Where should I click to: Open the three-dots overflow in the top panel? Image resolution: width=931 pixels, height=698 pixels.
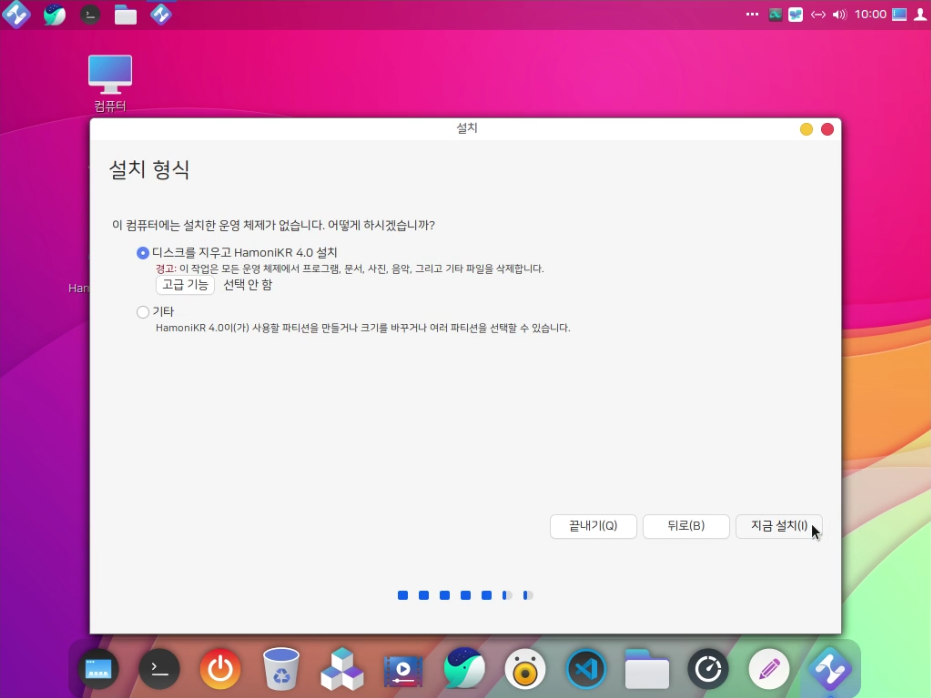752,15
